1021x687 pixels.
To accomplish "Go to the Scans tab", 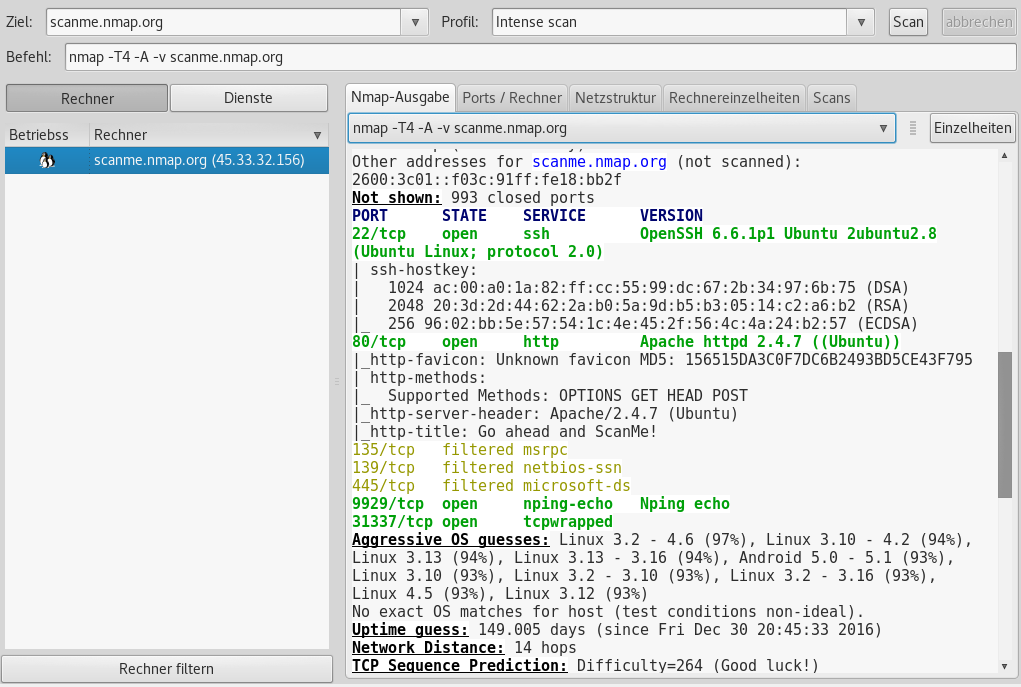I will point(831,97).
